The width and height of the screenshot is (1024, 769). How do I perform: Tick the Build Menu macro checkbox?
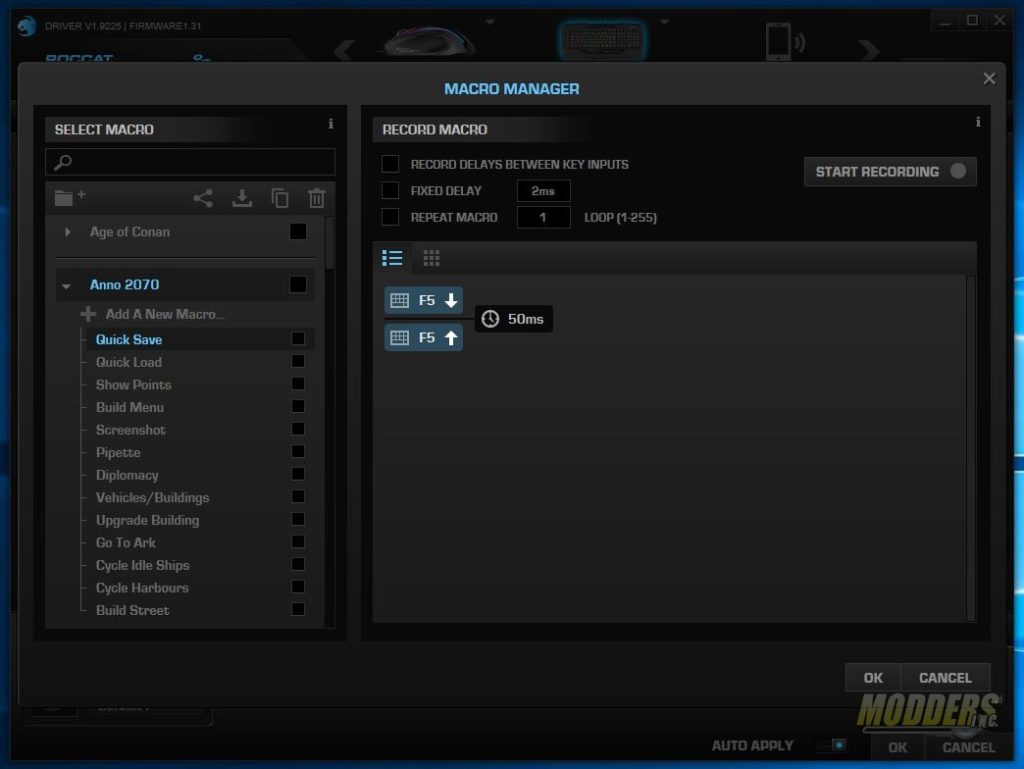point(298,406)
